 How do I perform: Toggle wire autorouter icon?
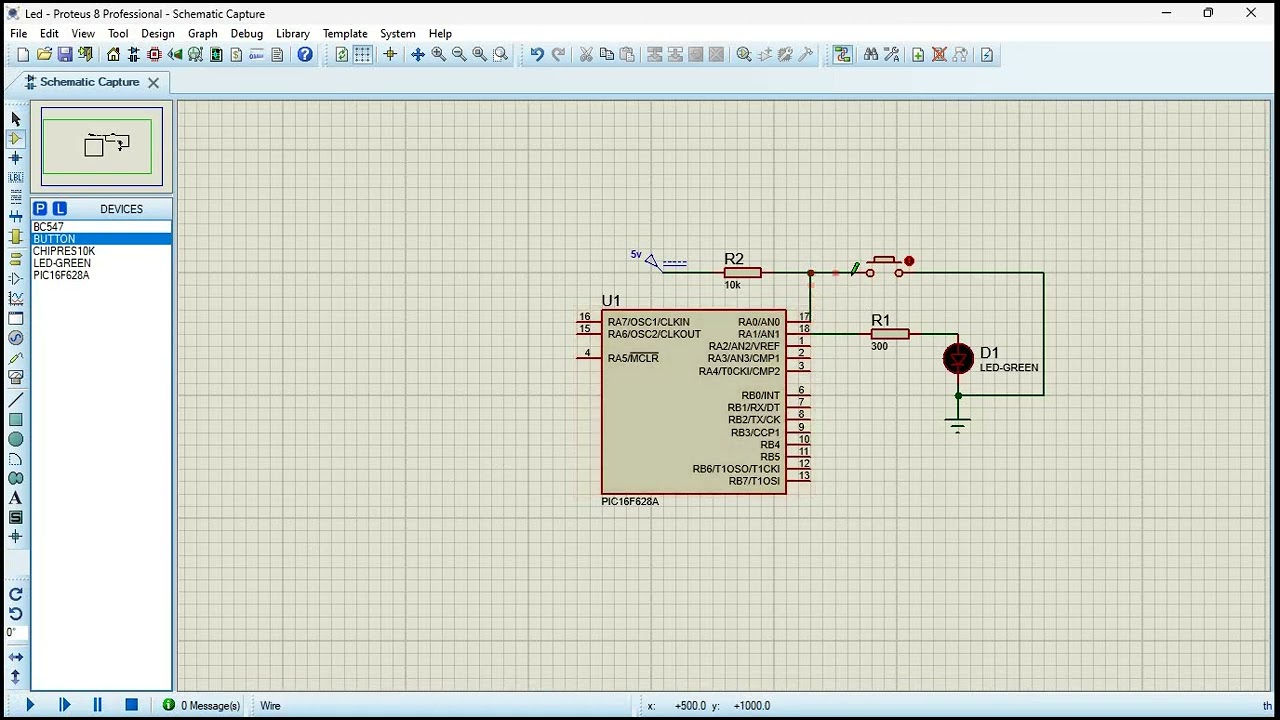tap(842, 55)
